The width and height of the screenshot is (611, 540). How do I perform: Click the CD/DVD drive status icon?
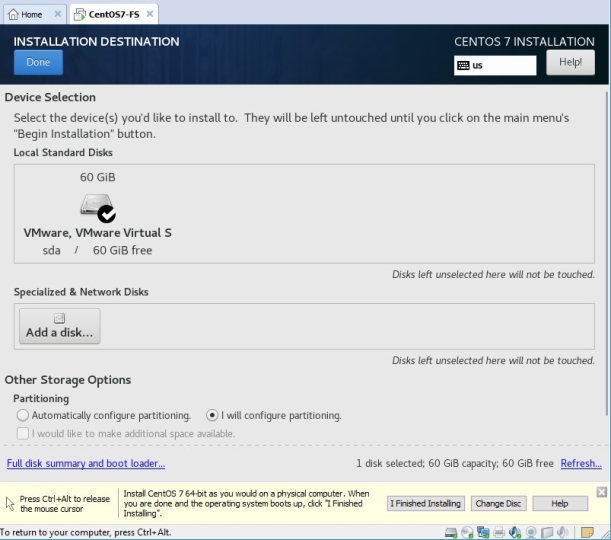click(x=469, y=532)
